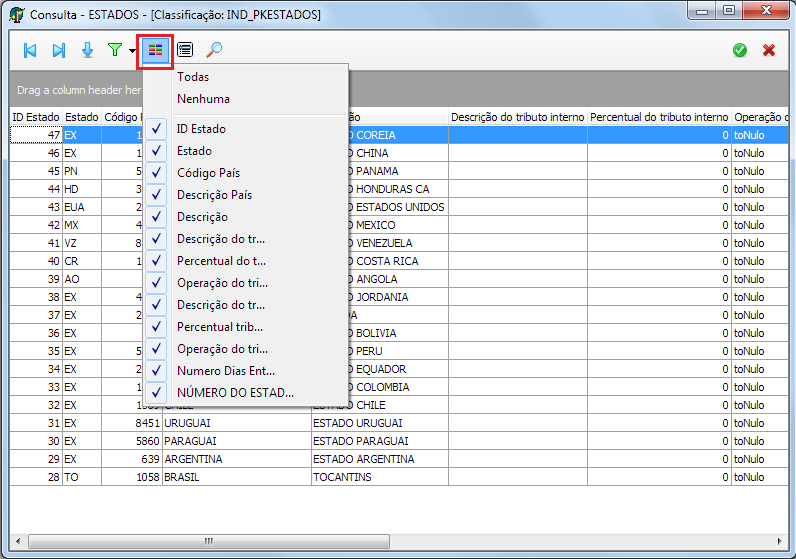796x559 pixels.
Task: Click the list view icon
Action: [x=185, y=50]
